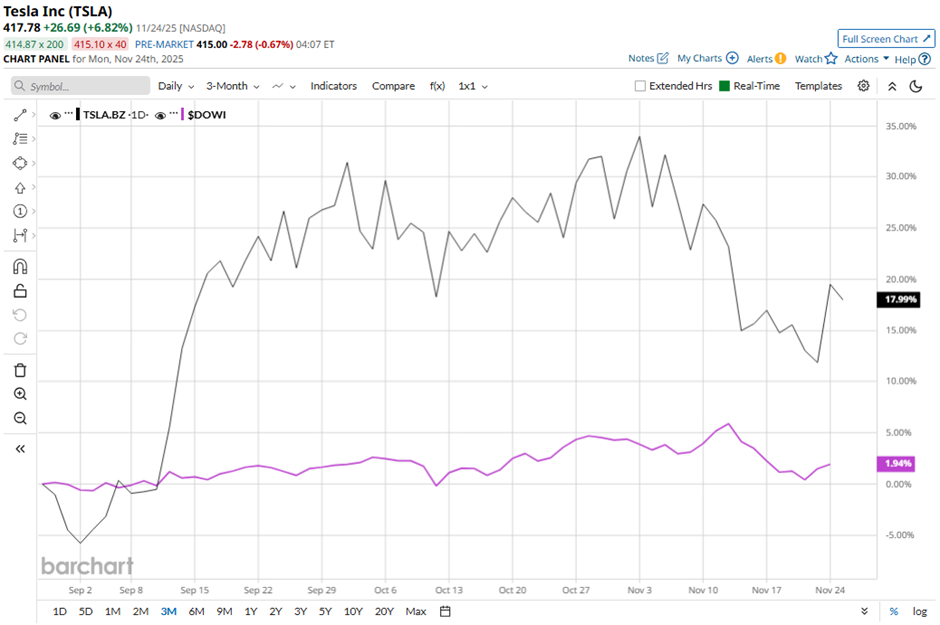
Task: Expand line tool submenu arrow
Action: pos(34,114)
